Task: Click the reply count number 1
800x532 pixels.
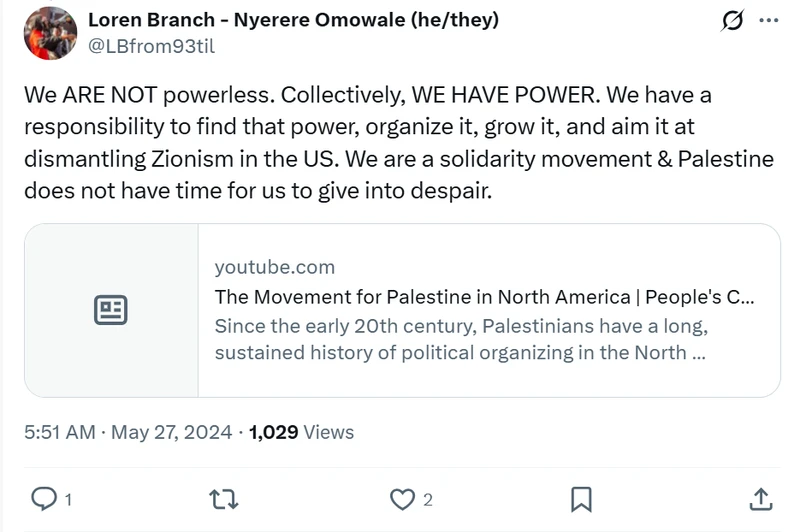Action: (x=68, y=499)
